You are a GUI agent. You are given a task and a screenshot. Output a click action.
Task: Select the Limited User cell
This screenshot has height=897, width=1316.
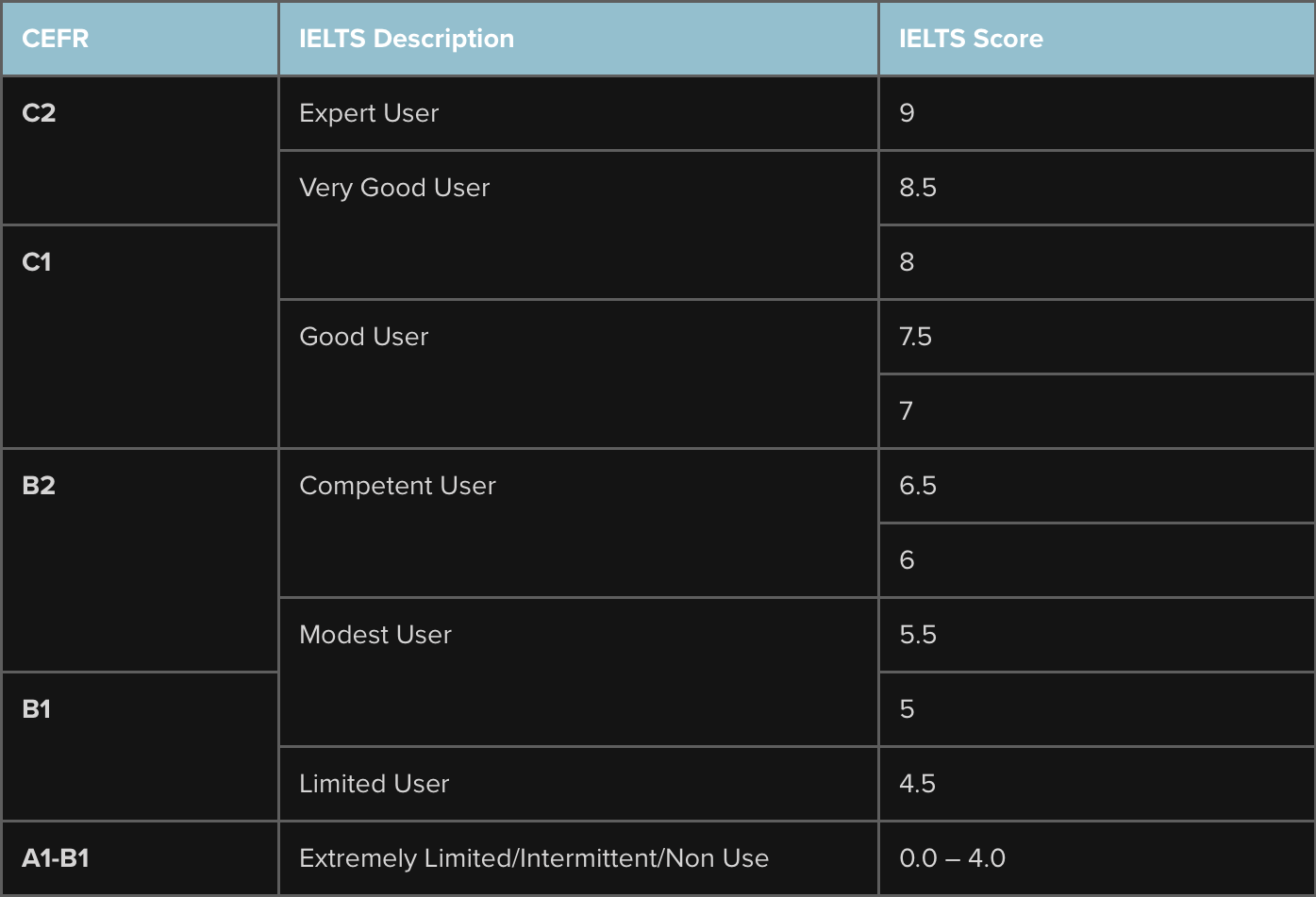578,784
